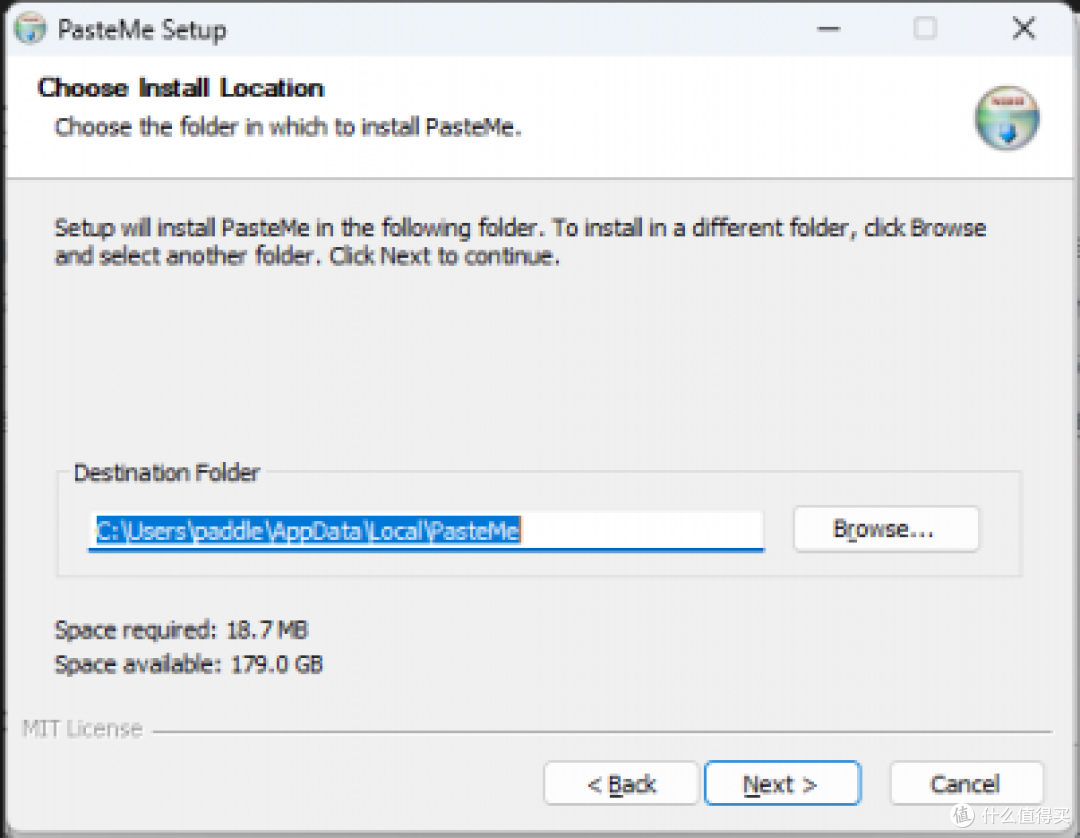Click the 'Choose Install Location' heading
1080x838 pixels.
click(x=180, y=88)
